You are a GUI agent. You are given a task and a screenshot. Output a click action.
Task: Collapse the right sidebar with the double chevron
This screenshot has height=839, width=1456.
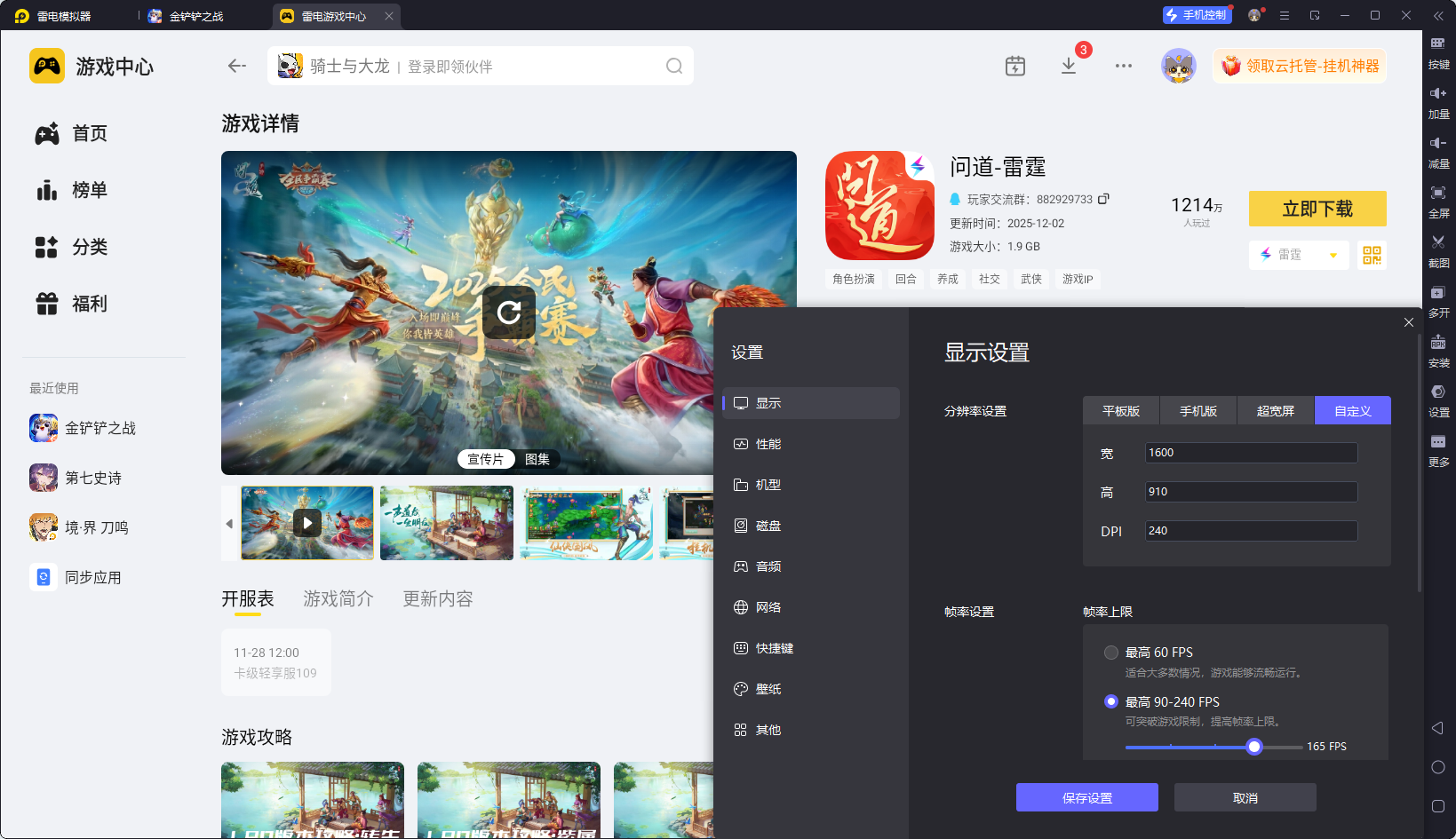coord(1438,15)
